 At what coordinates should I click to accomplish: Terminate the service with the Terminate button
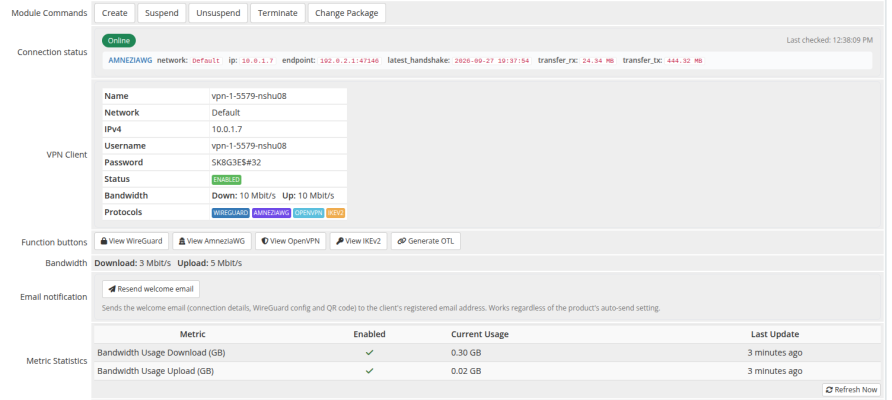(x=278, y=13)
